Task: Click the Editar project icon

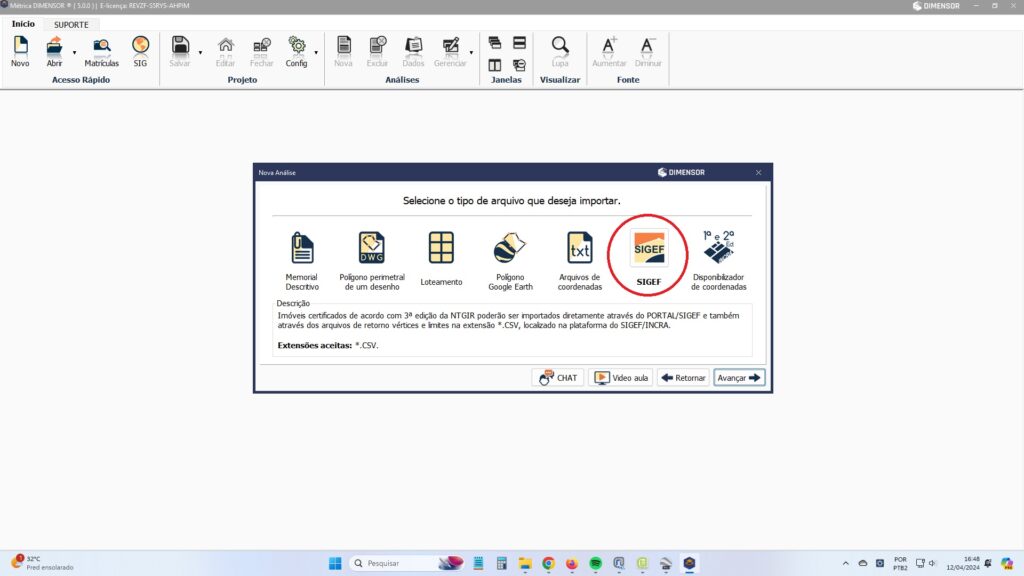Action: coord(225,52)
